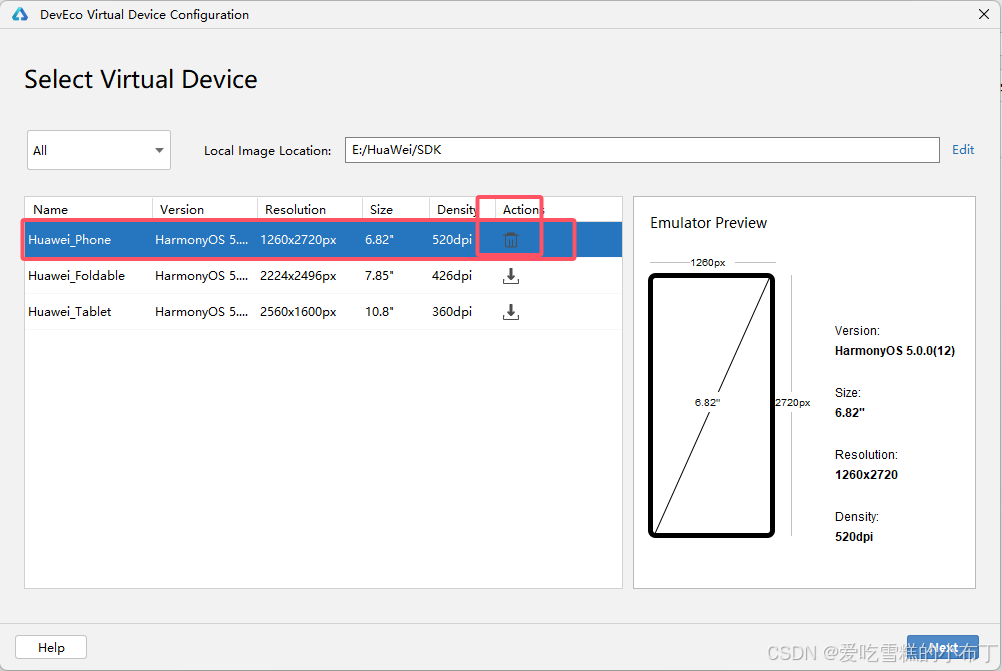Download the Huawei_Tablet image
1002x671 pixels.
tap(511, 312)
